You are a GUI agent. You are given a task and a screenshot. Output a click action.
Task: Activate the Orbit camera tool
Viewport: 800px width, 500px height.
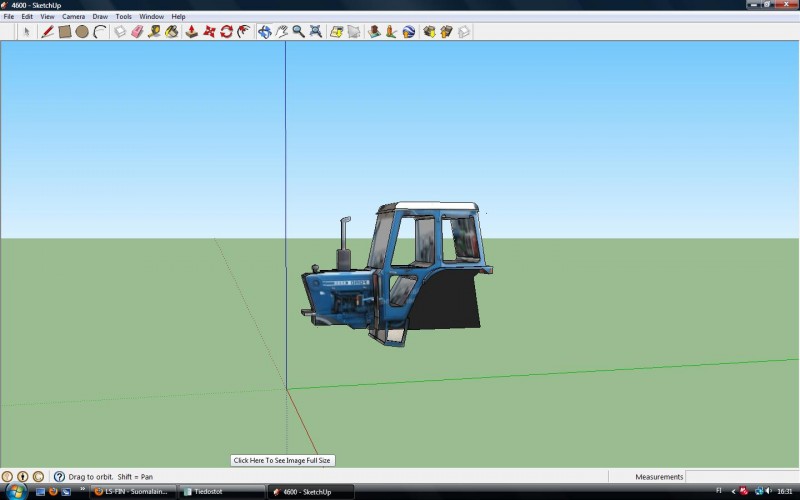pyautogui.click(x=264, y=32)
